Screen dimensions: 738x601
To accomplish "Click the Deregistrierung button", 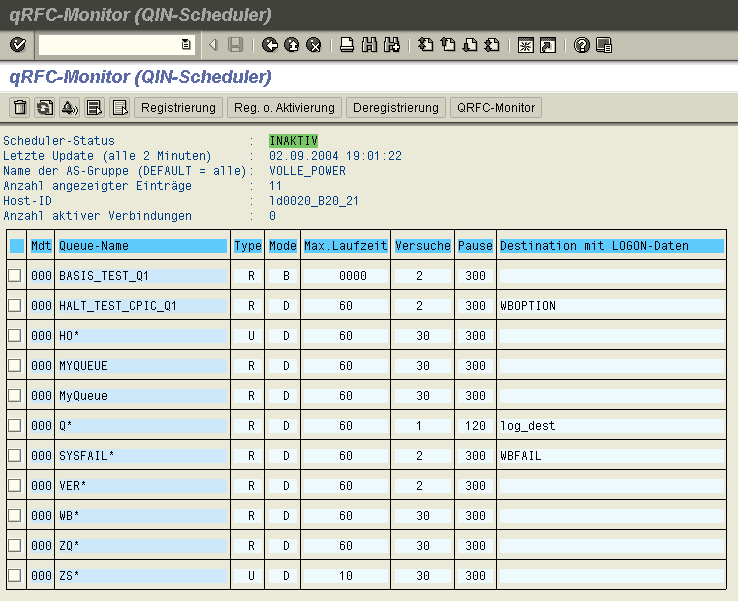I will pyautogui.click(x=396, y=108).
